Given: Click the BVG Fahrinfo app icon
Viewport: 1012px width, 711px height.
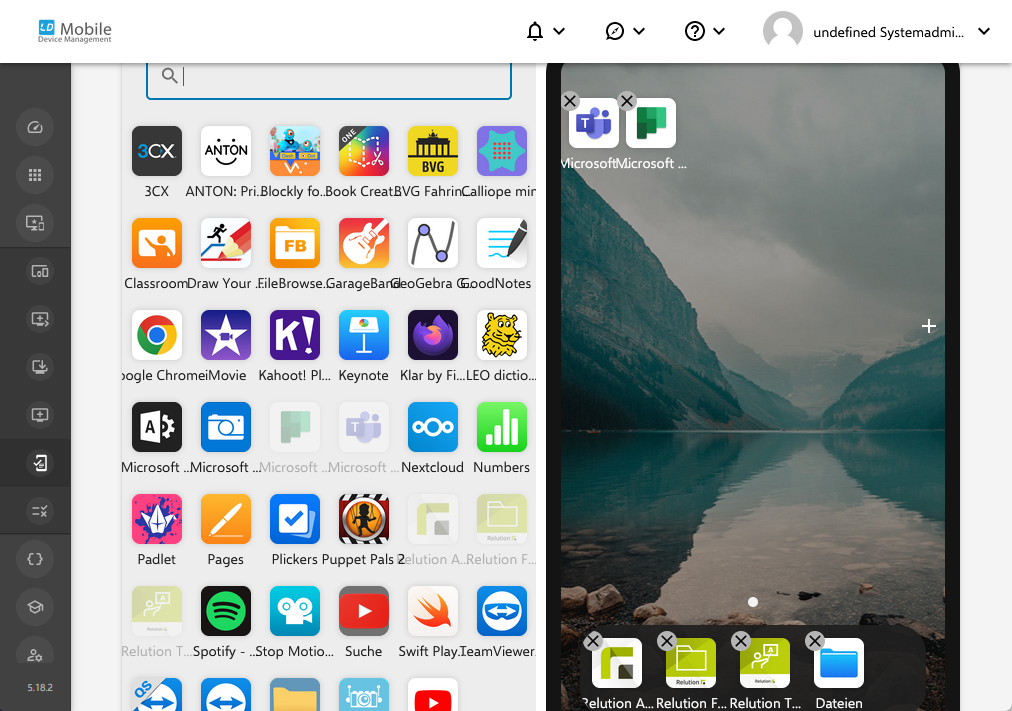Looking at the screenshot, I should (433, 151).
